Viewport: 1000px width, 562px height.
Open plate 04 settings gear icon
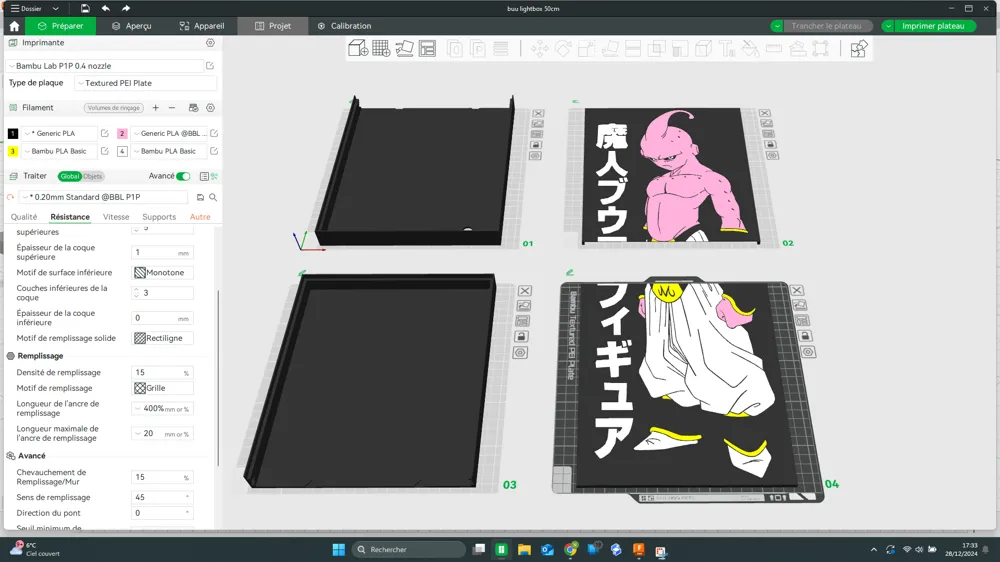tap(808, 352)
